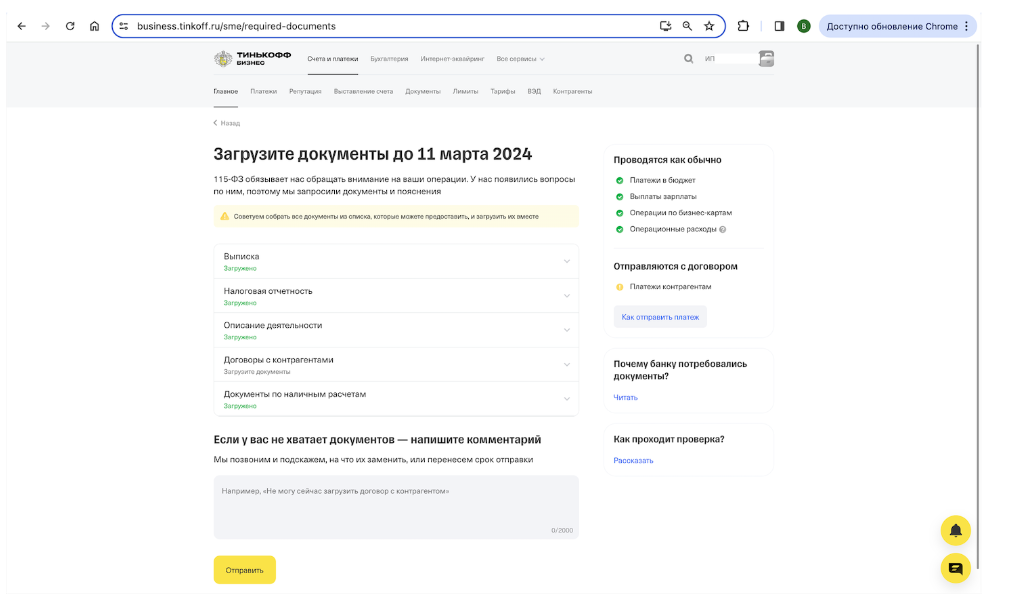Open the Лимиты sub-tab
The image size is (1009, 613).
pos(465,91)
